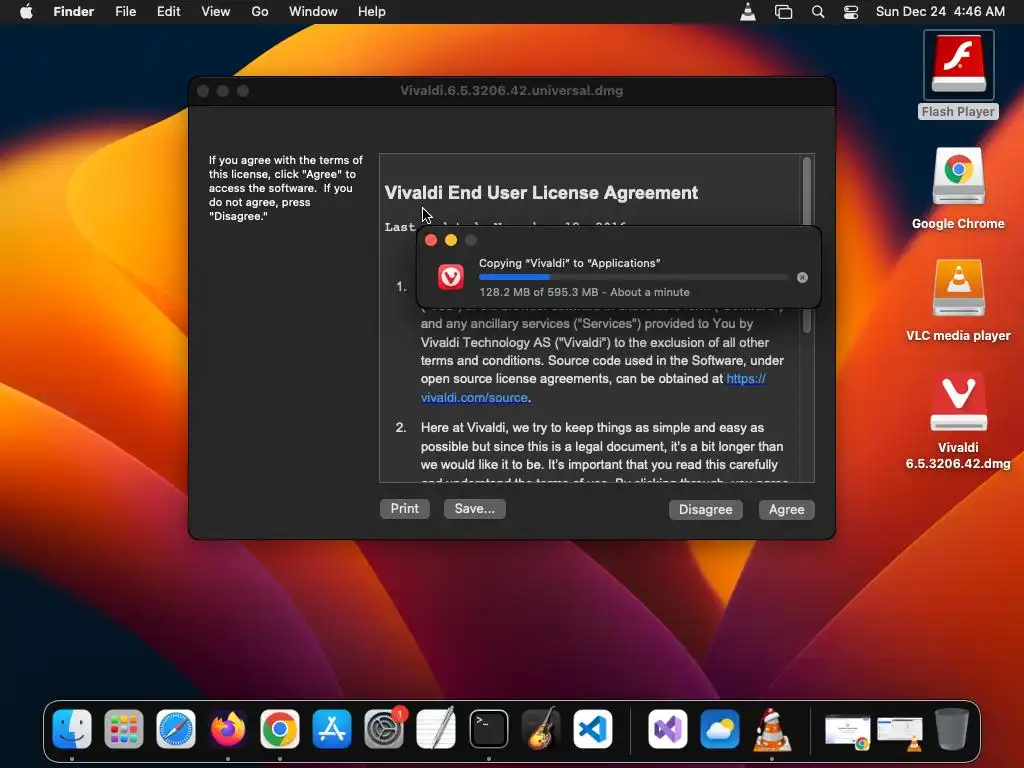Open Visual Studio from the Dock
Viewport: 1024px width, 768px height.
coord(667,729)
